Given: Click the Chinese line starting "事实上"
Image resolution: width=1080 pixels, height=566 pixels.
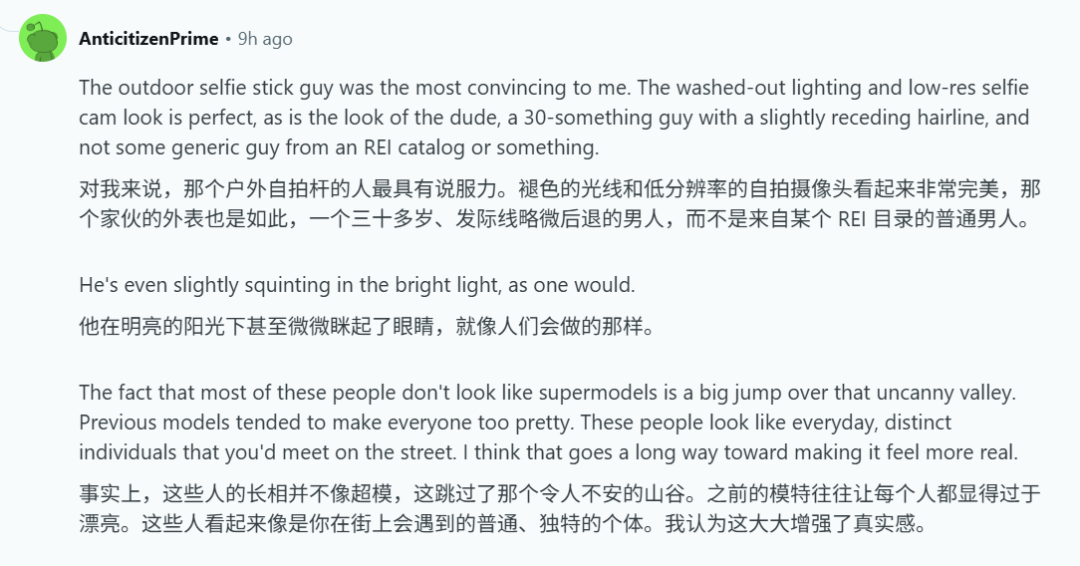Looking at the screenshot, I should 559,494.
